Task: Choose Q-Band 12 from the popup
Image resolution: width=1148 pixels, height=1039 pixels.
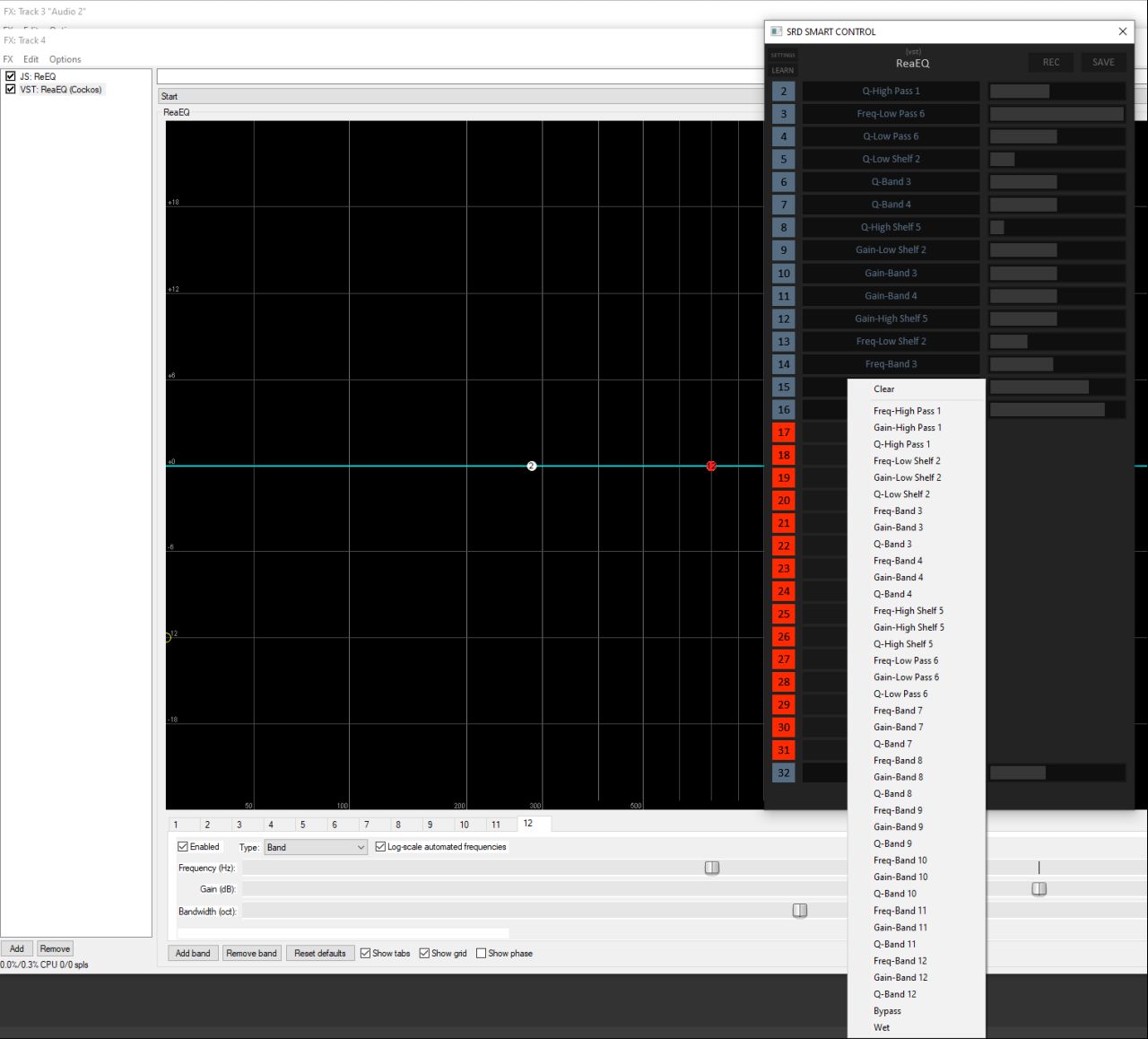Action: [916, 994]
